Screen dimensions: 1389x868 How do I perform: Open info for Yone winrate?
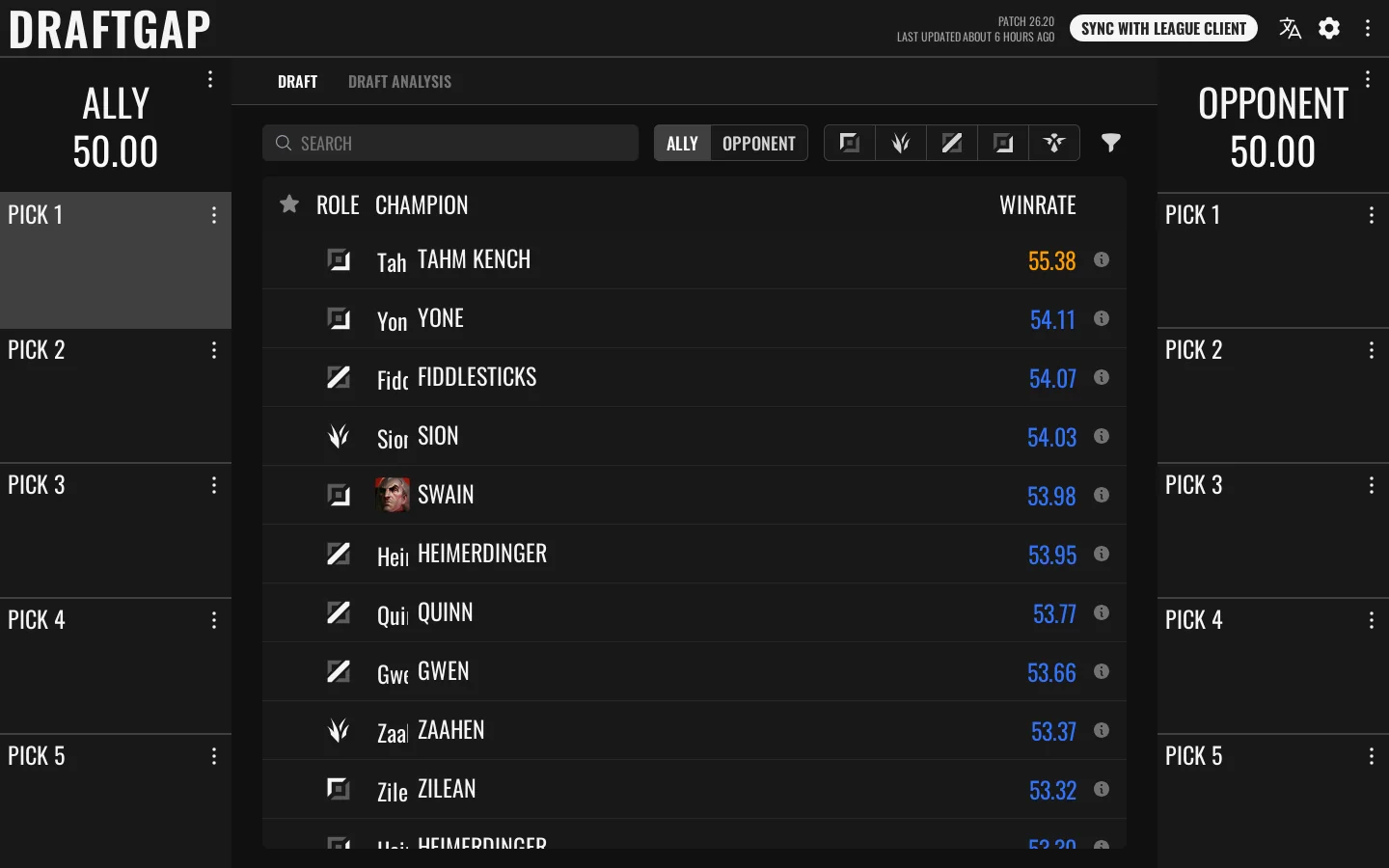click(x=1102, y=318)
